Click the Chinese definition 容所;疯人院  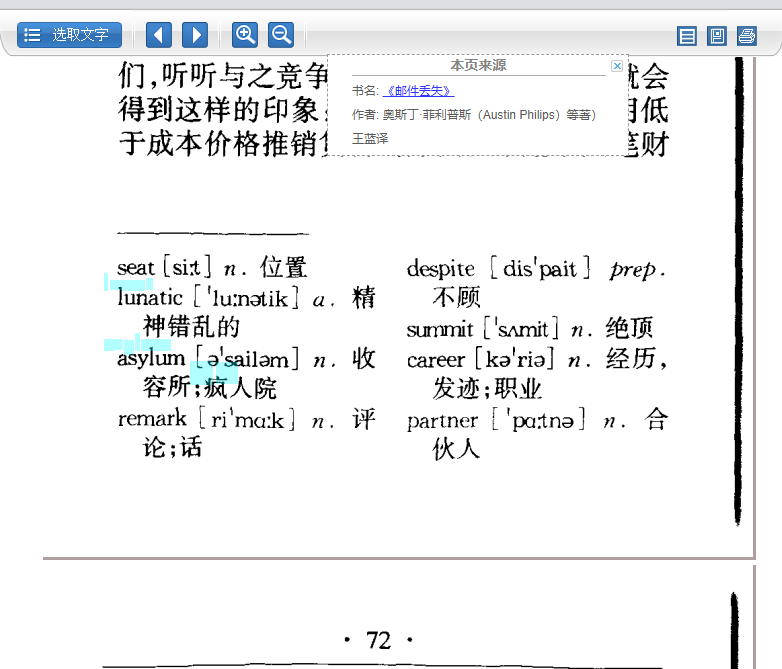(x=209, y=388)
